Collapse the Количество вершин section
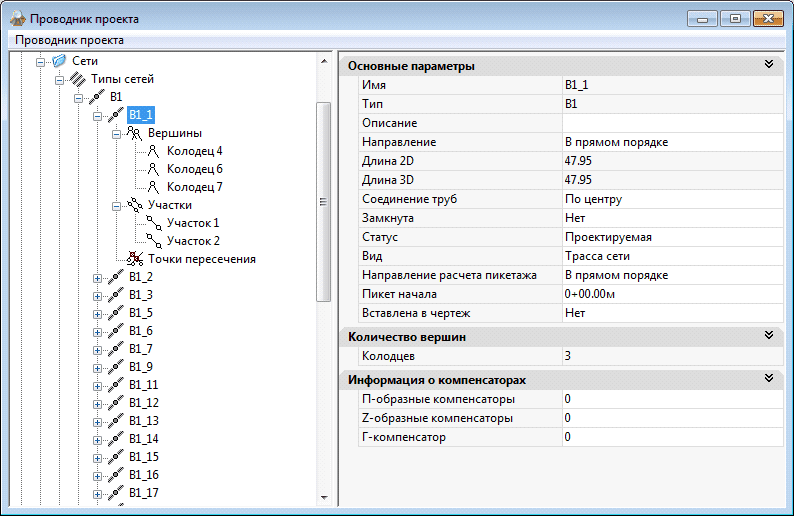794x516 pixels. pos(769,335)
